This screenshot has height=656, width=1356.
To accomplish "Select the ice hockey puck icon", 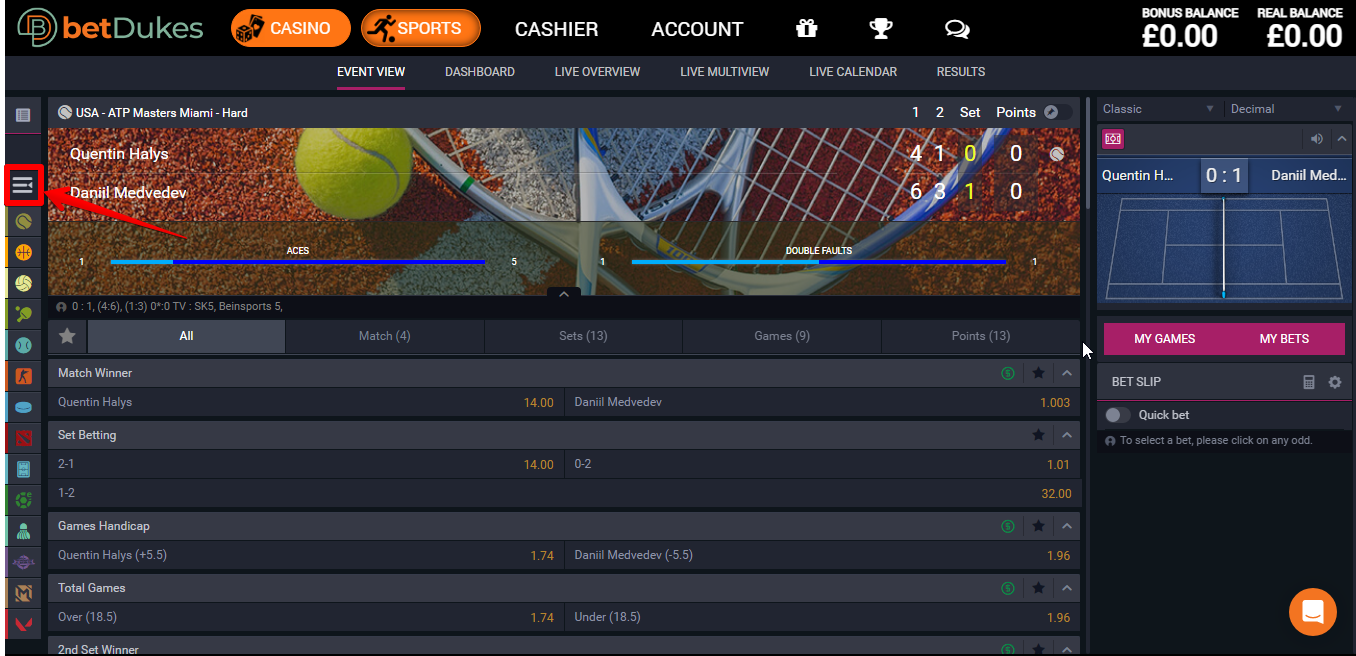I will point(23,407).
